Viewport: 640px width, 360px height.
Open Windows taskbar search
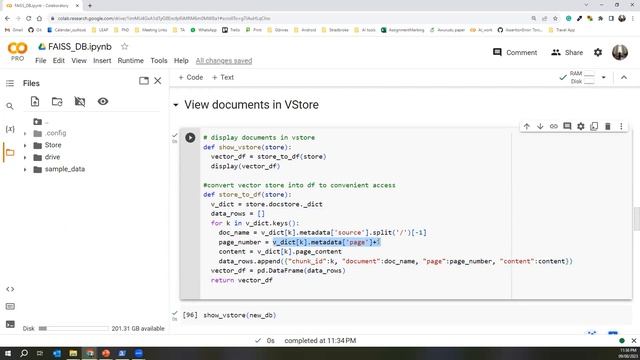pos(24,353)
